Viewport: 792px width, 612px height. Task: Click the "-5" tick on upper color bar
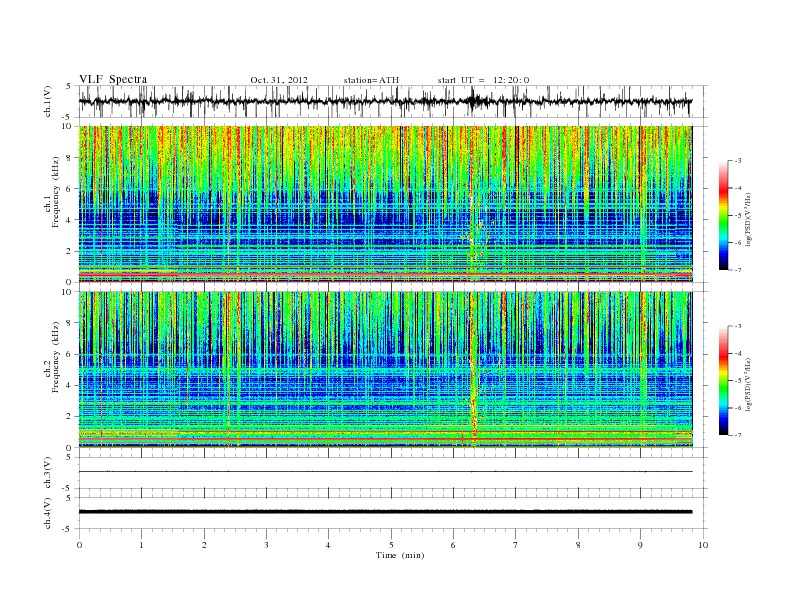pyautogui.click(x=738, y=216)
